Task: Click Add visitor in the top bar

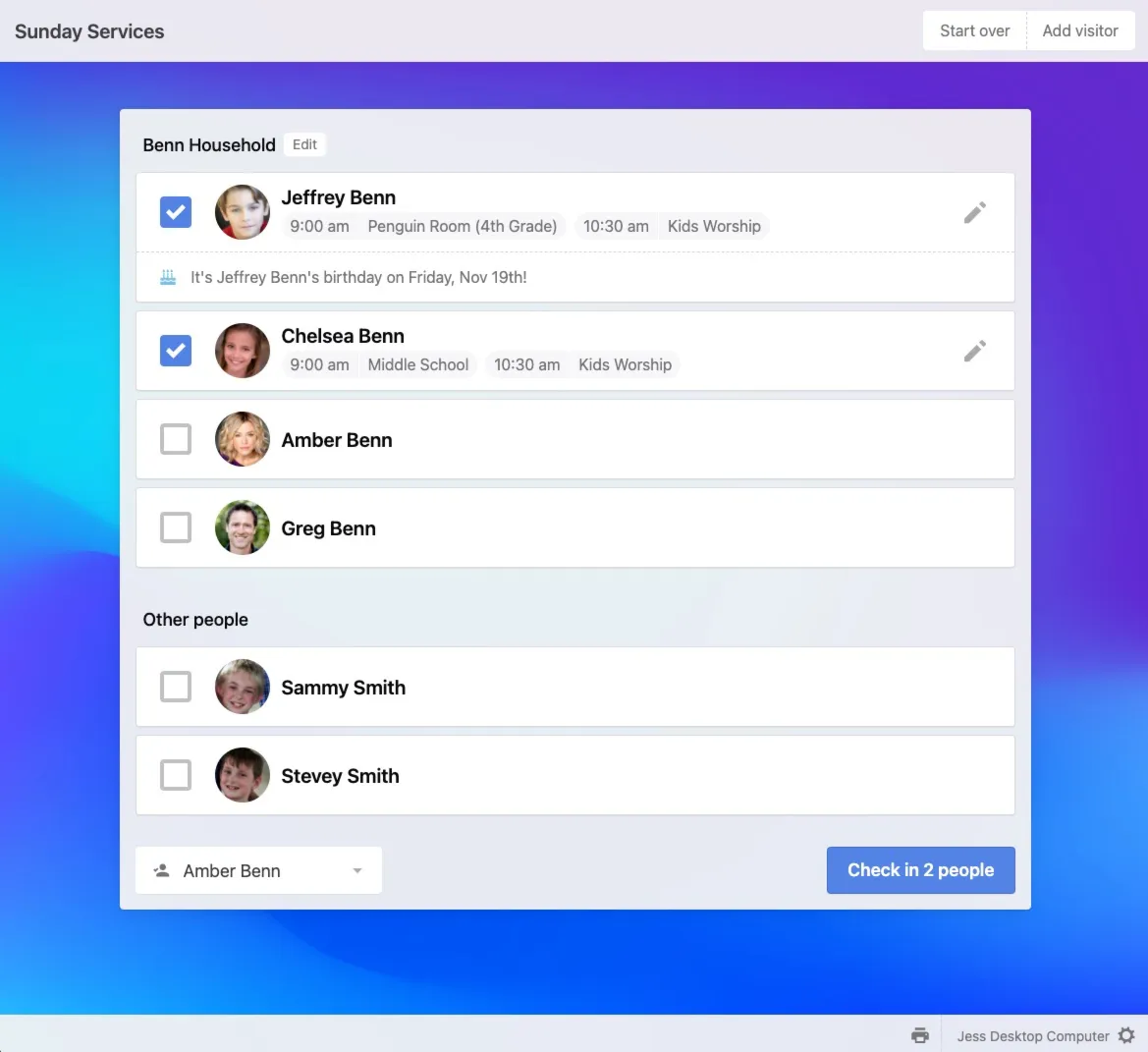Action: click(x=1080, y=30)
